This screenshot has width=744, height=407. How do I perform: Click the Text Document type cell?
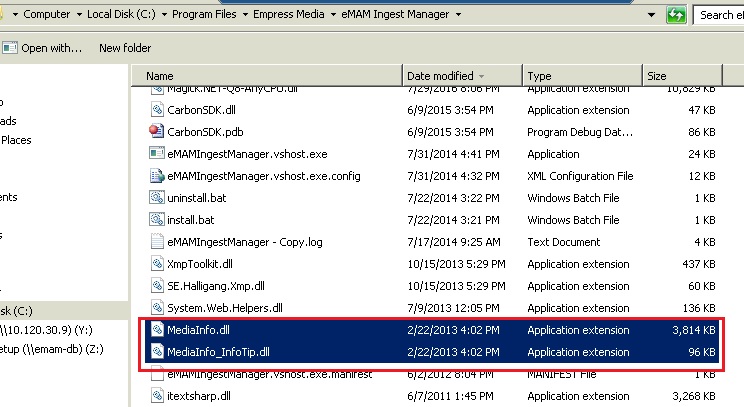563,242
